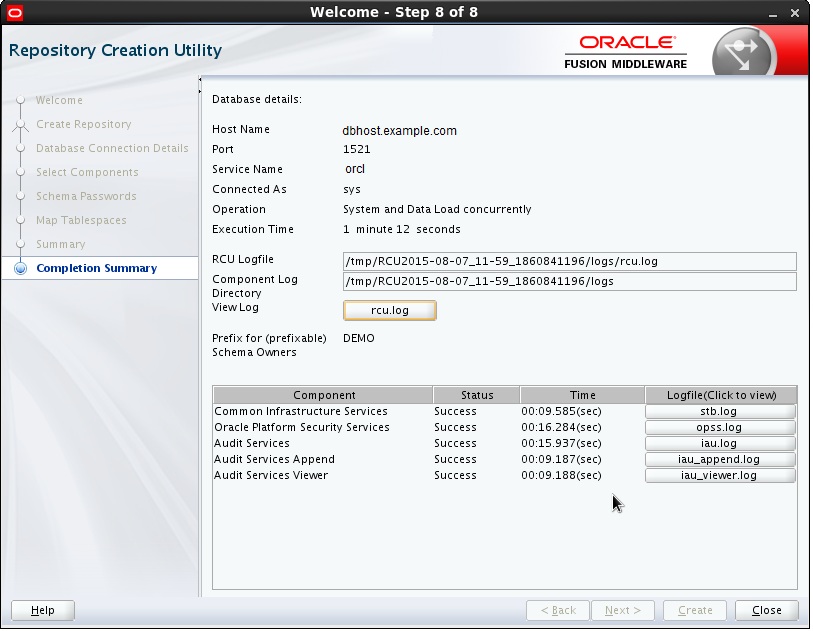
Task: Click the Close button
Action: [766, 610]
